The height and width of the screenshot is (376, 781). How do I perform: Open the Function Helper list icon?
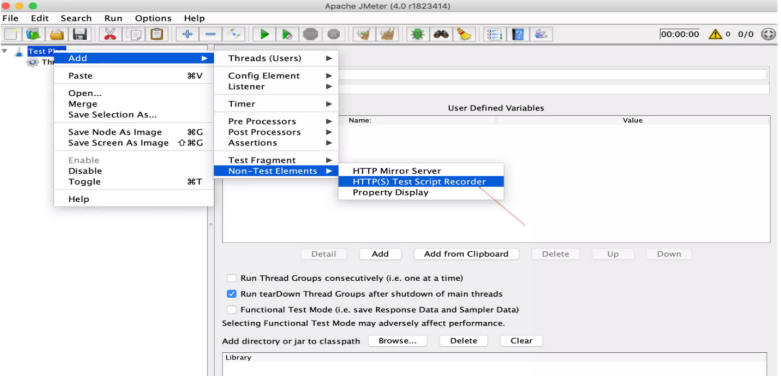click(494, 34)
